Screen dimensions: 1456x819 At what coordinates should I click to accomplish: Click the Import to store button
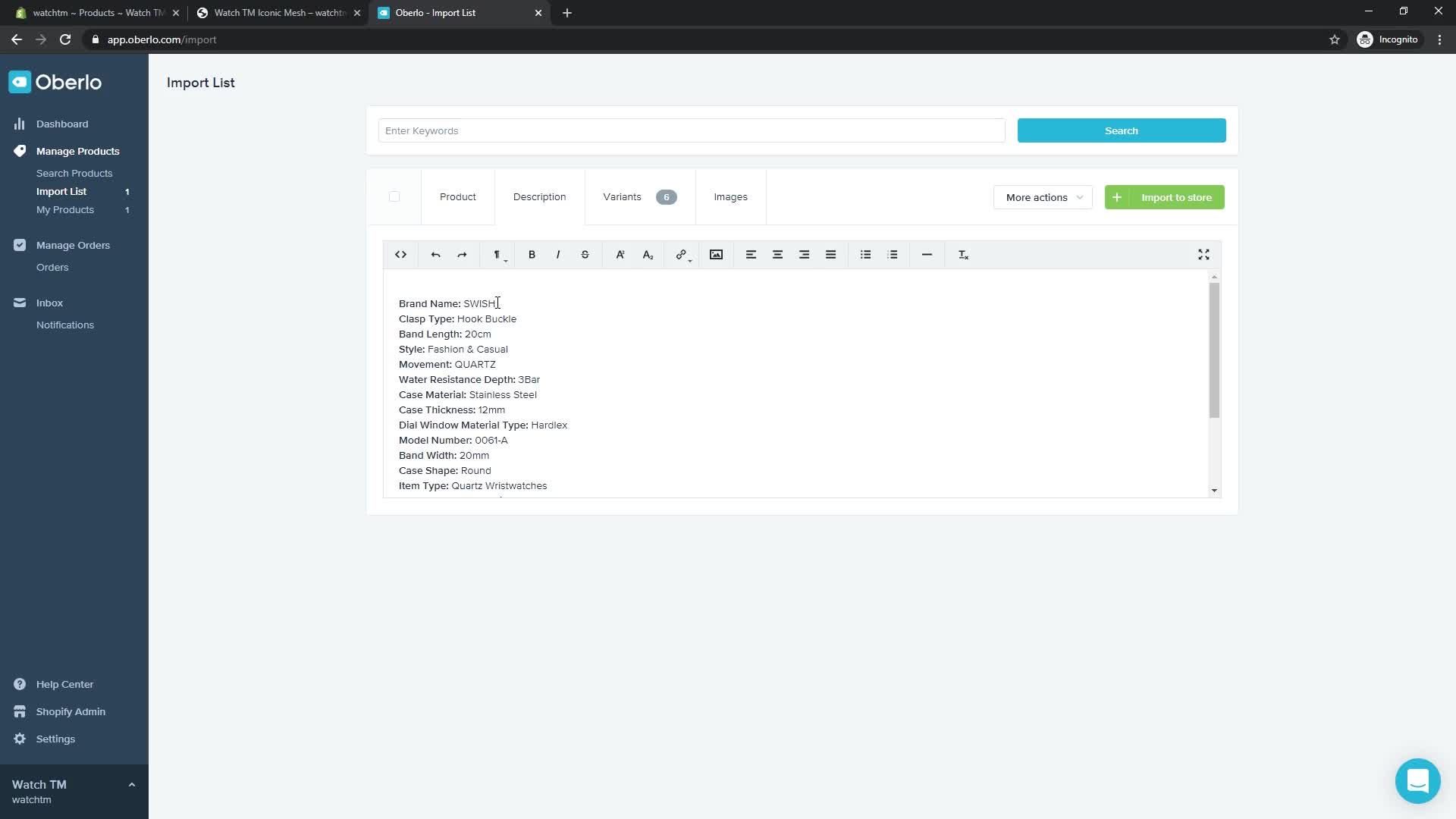[x=1164, y=197]
